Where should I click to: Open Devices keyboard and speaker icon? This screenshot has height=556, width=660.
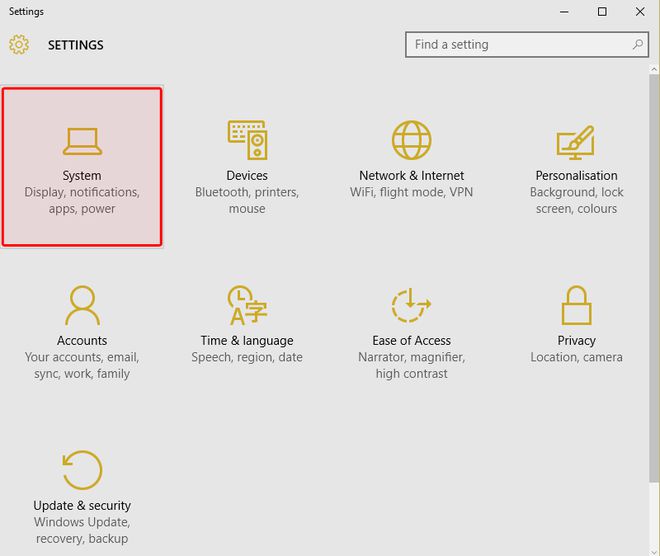pyautogui.click(x=248, y=140)
